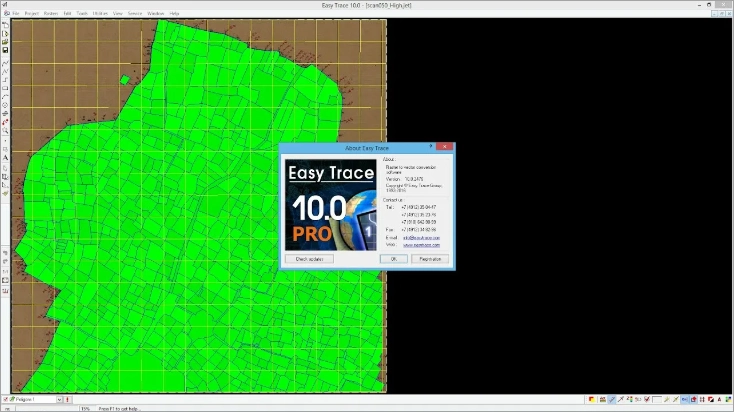Click the 1:1 scale icon in left toolbar
734x412 pixels.
(5, 271)
